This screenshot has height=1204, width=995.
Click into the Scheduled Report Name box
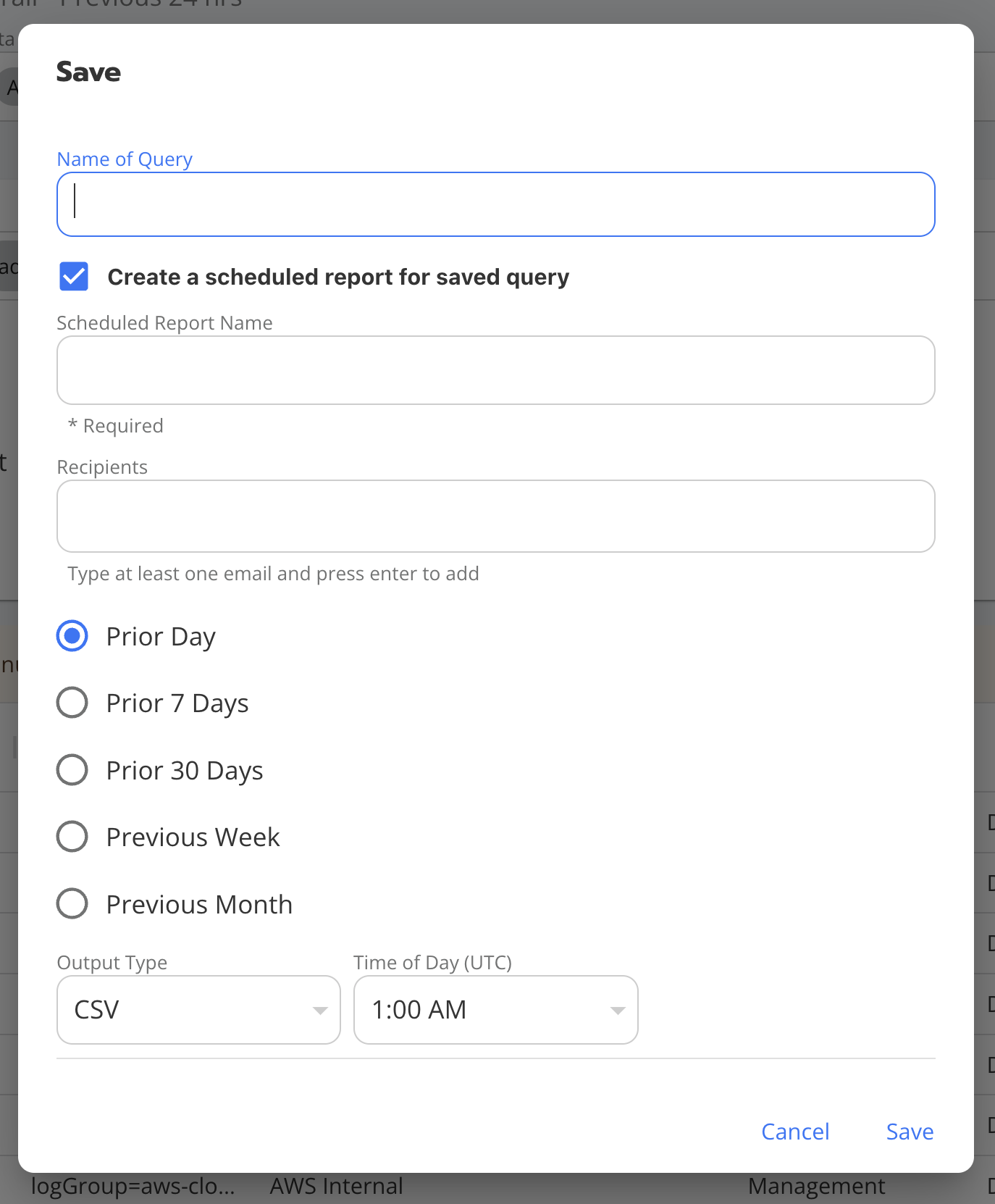click(495, 370)
